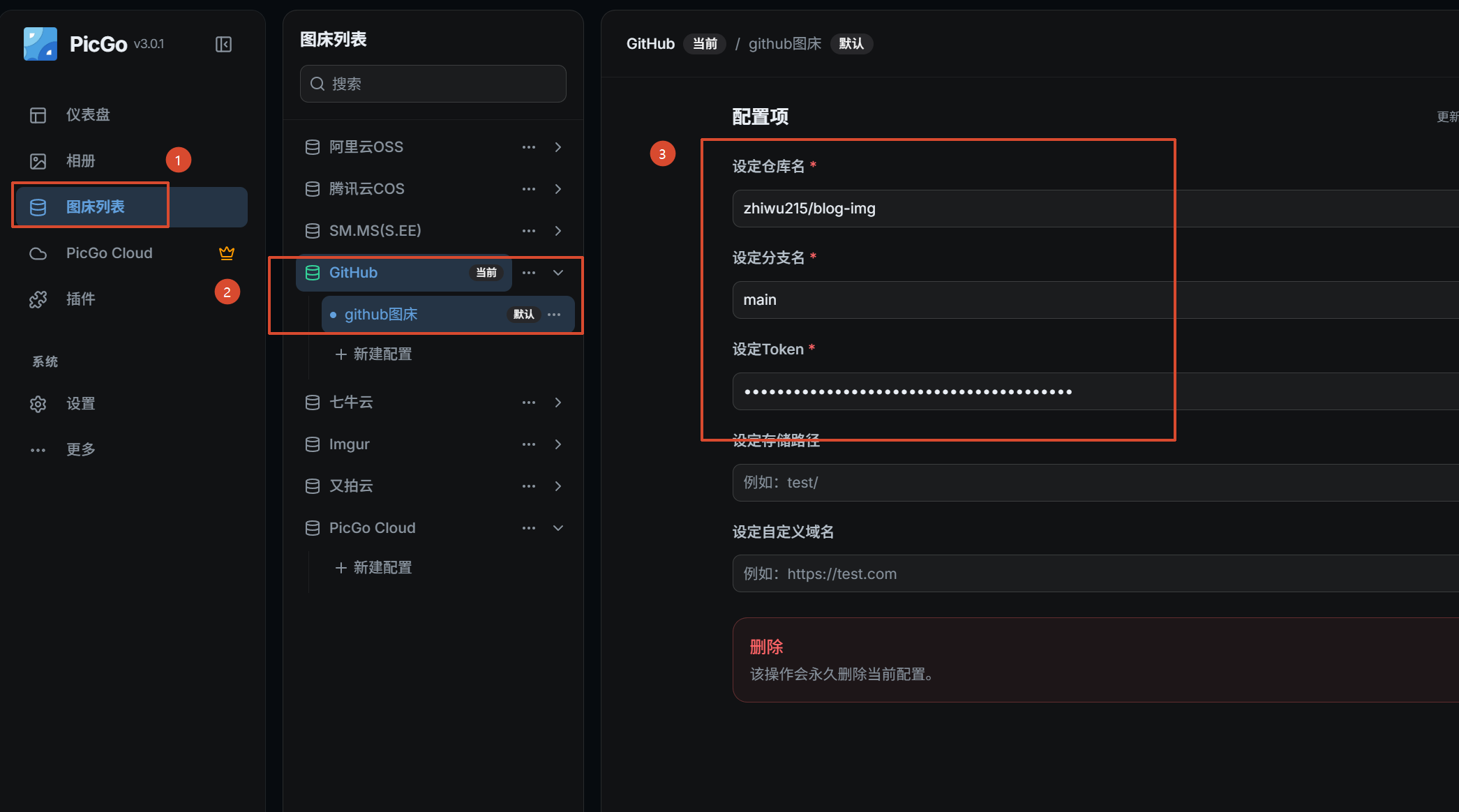Click github图床 in the breadcrumb
Image resolution: width=1459 pixels, height=812 pixels.
(x=785, y=44)
